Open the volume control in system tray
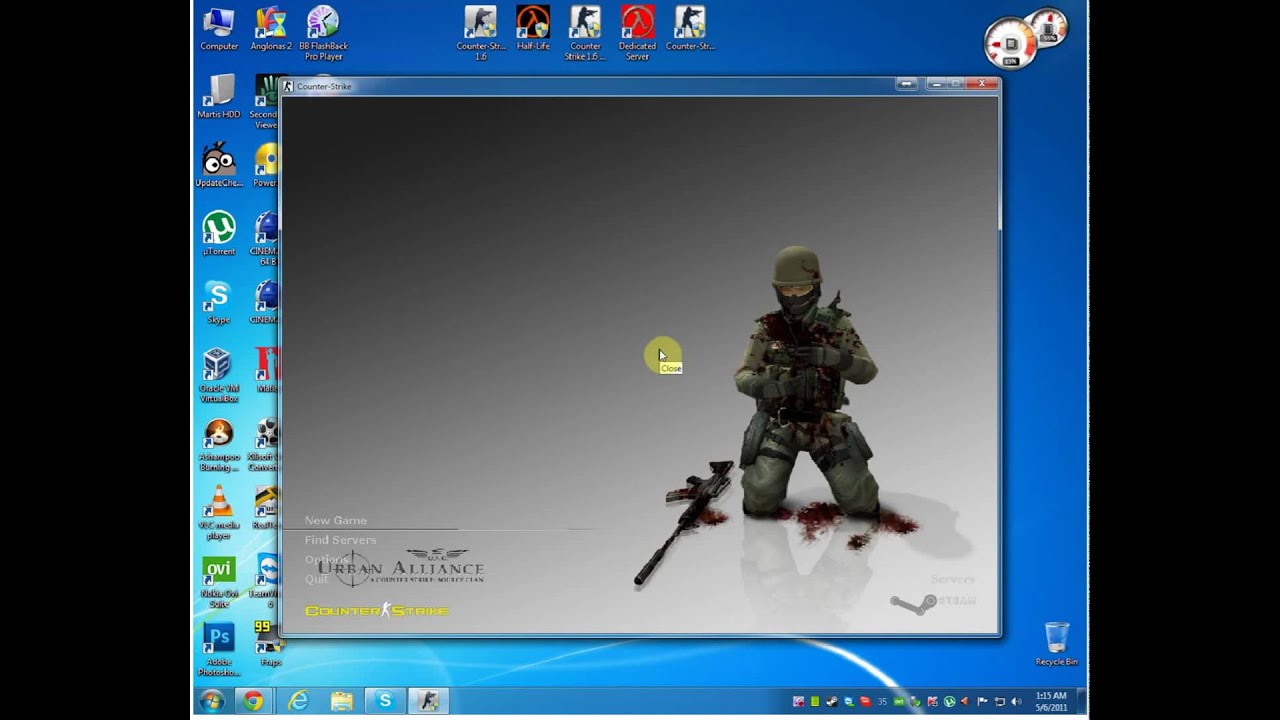This screenshot has height=720, width=1280. tap(1016, 702)
